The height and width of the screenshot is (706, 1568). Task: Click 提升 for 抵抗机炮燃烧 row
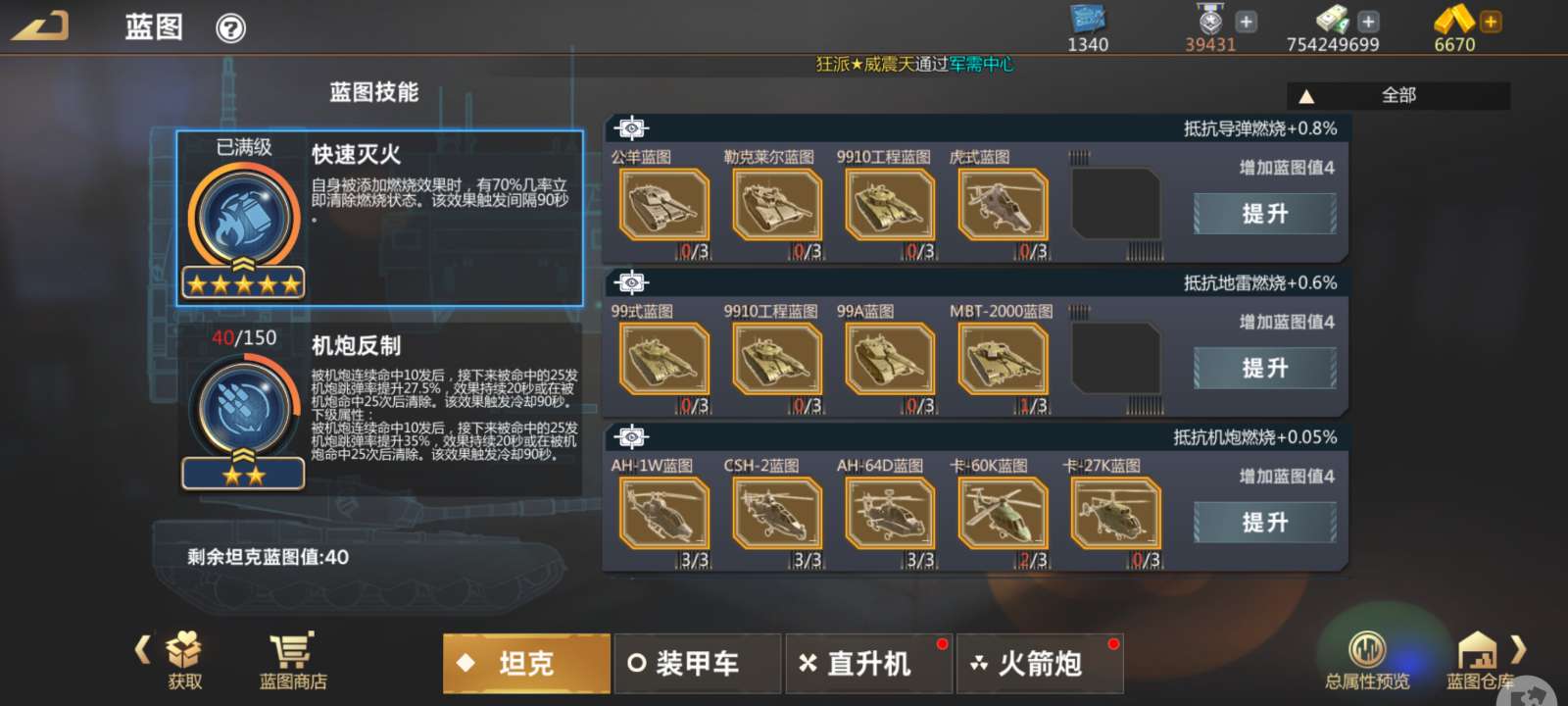pos(1264,523)
